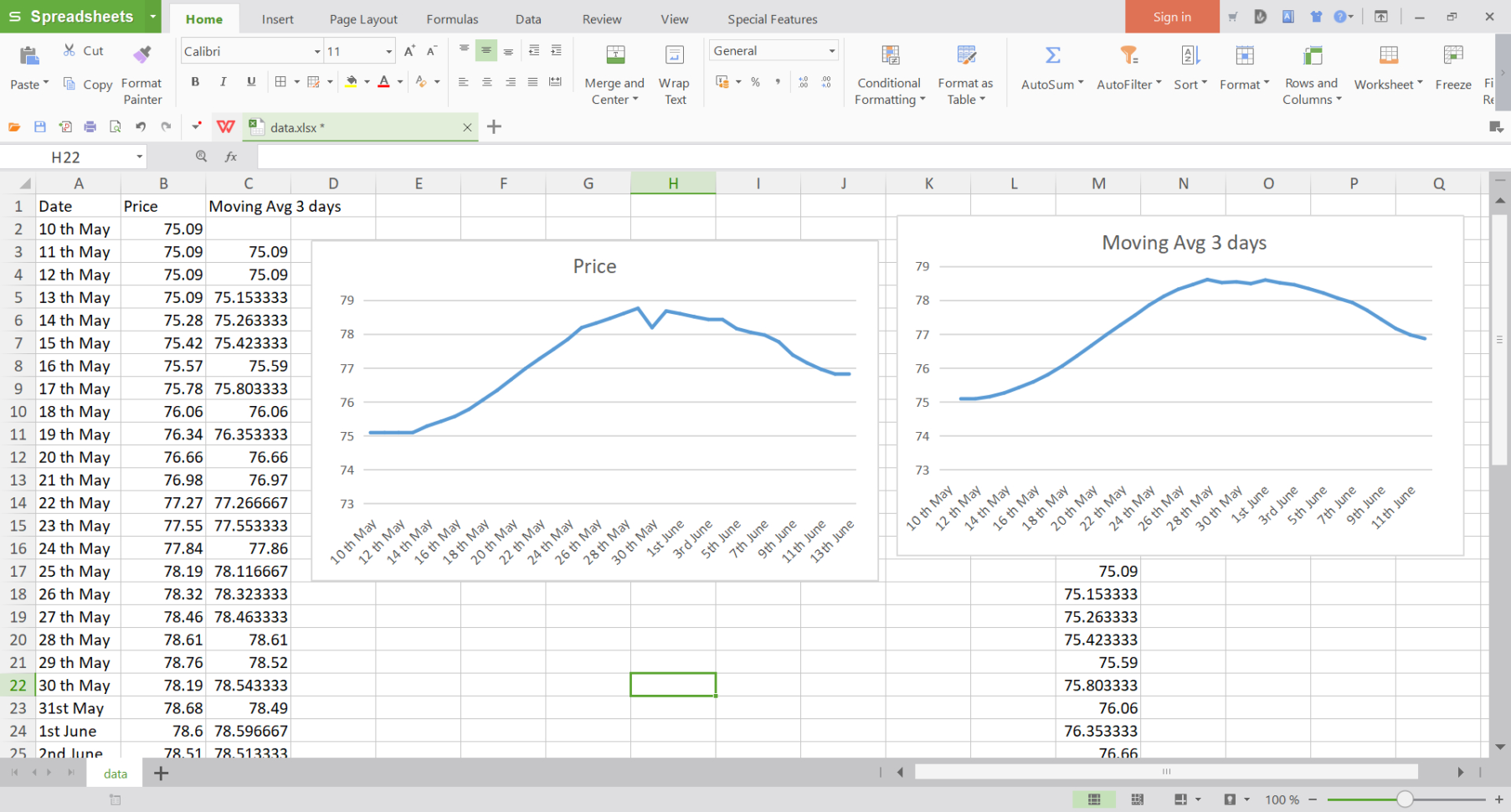Toggle Italic formatting
This screenshot has height=812, width=1511.
[223, 82]
